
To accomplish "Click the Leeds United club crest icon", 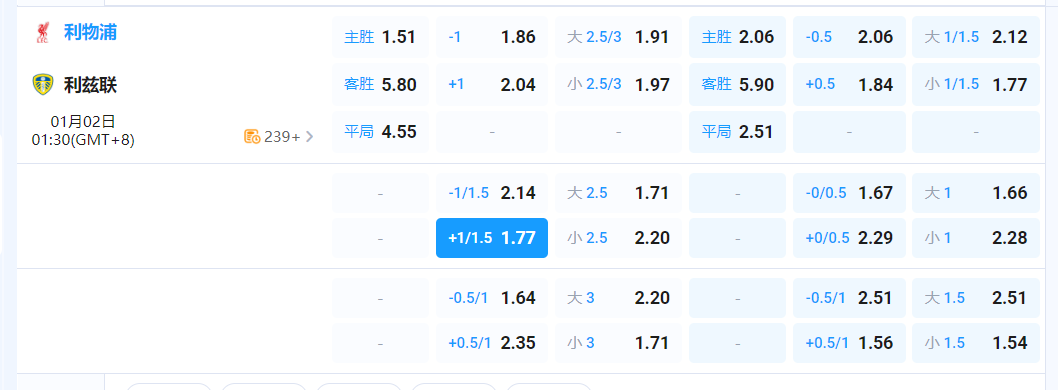I will coord(43,84).
